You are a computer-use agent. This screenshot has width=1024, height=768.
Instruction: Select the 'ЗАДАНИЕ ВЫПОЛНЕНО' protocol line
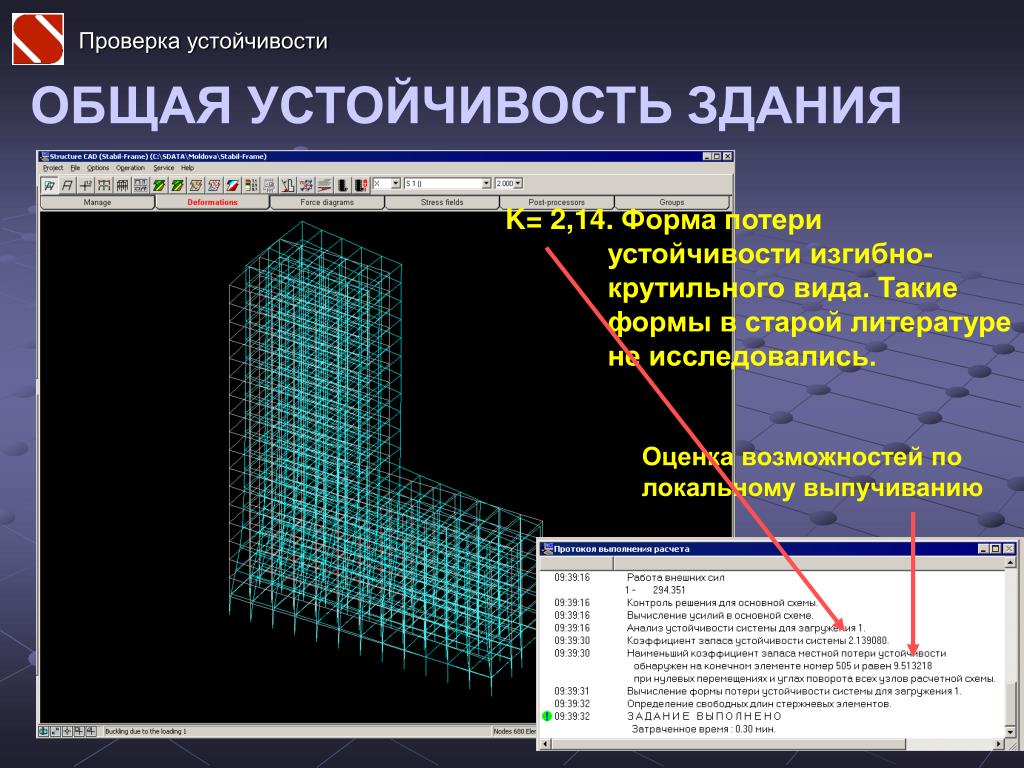tap(704, 716)
